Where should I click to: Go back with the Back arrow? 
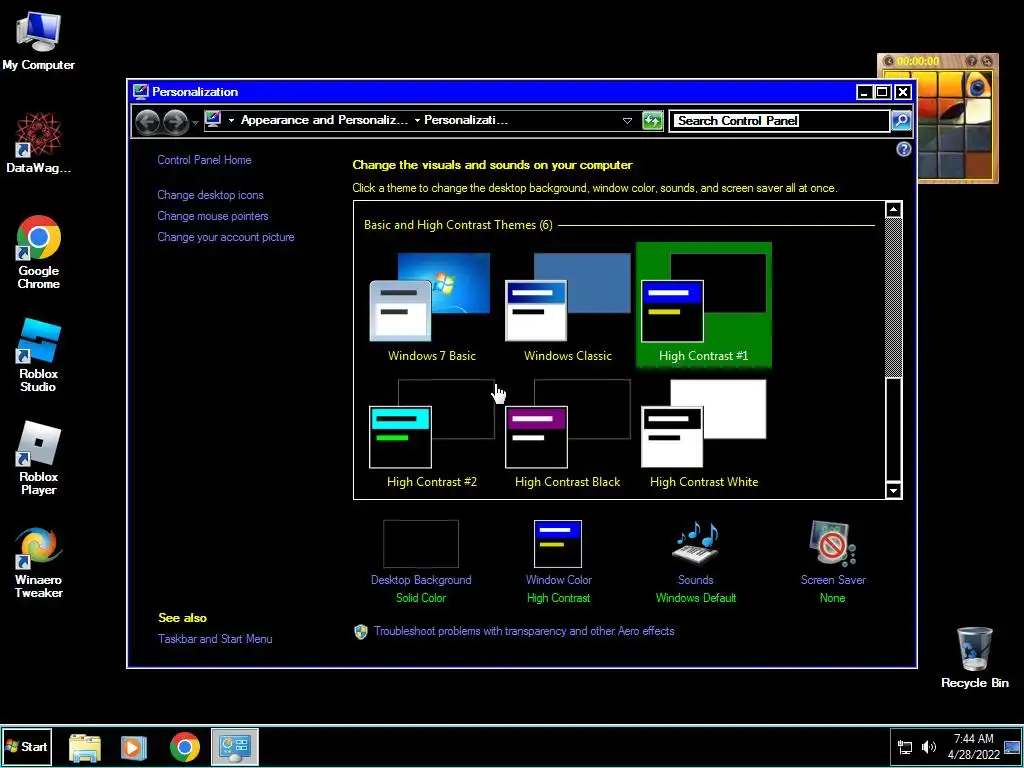[148, 121]
